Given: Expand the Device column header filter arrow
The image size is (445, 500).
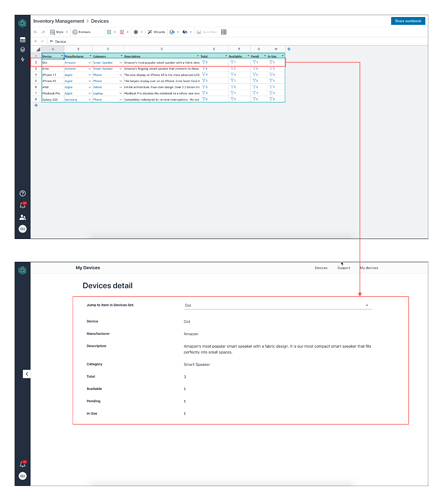Looking at the screenshot, I should (62, 56).
